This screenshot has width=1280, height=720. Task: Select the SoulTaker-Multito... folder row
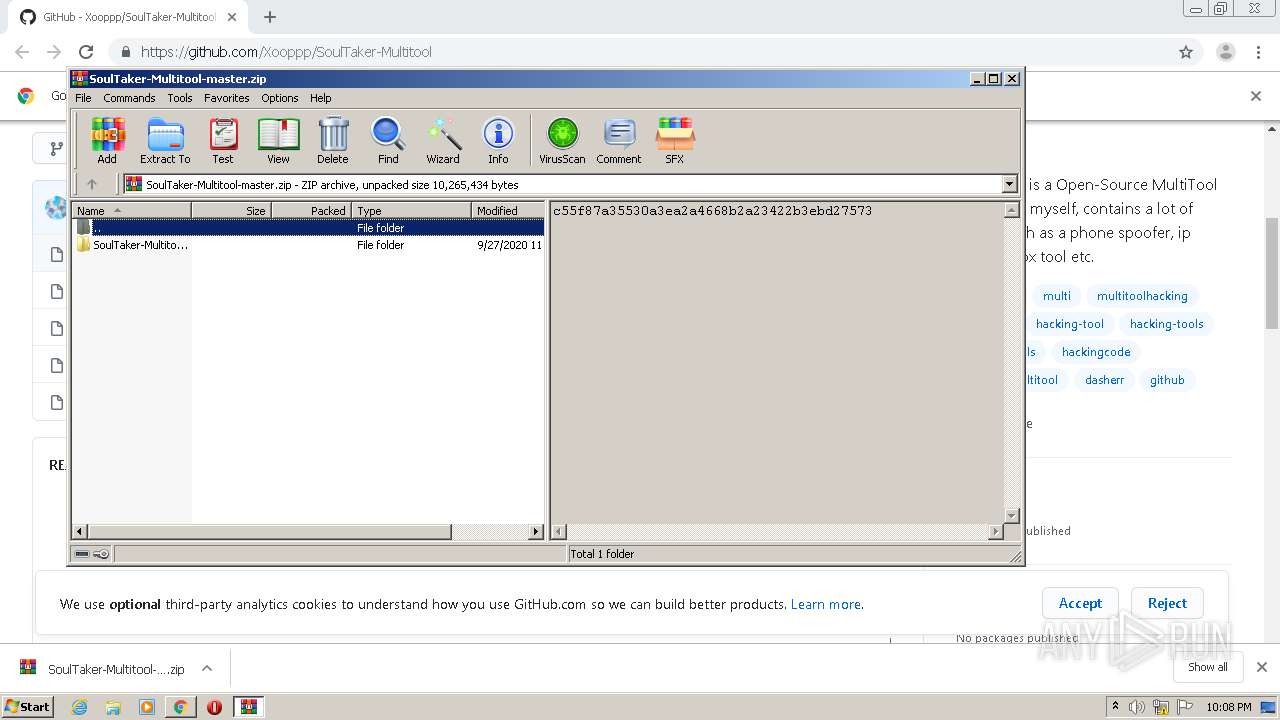(x=309, y=244)
